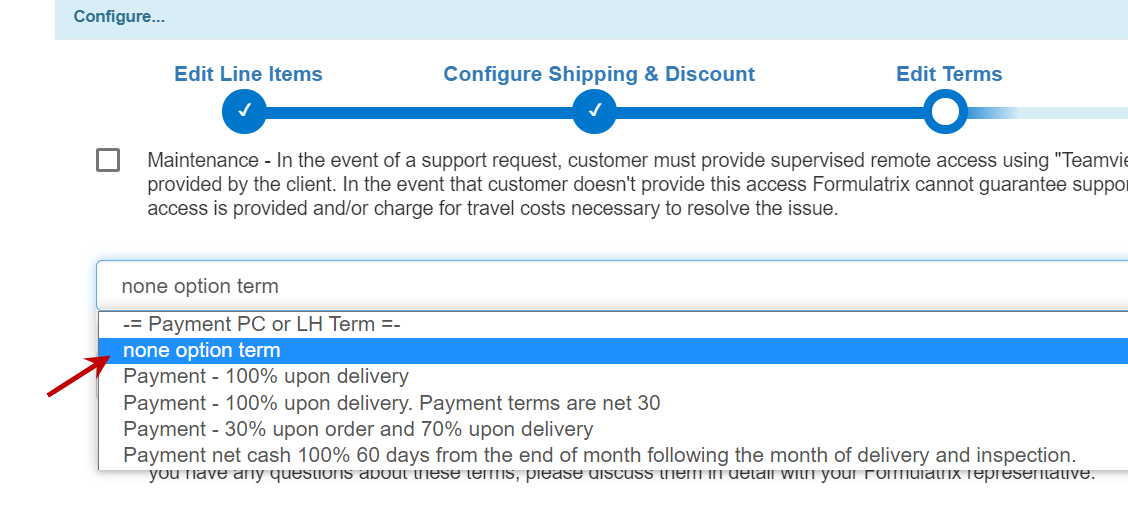Click the Edit Terms step label
1128x510 pixels.
pyautogui.click(x=949, y=74)
